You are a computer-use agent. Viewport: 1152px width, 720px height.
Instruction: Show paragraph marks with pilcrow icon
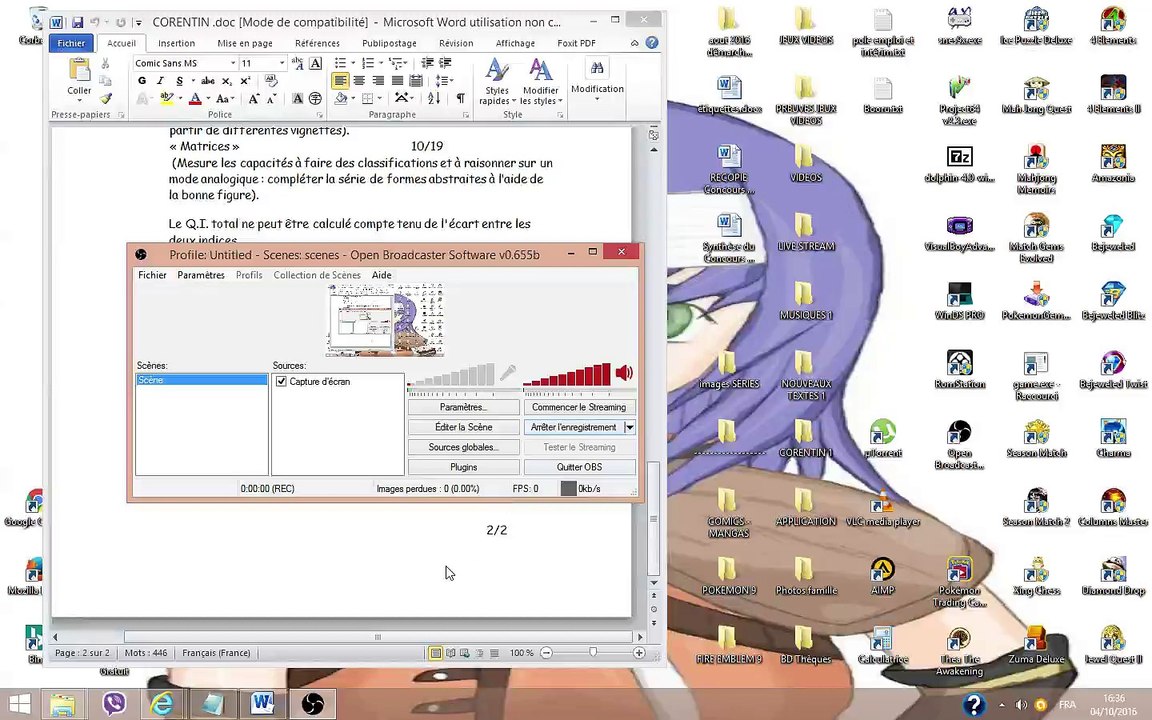point(461,98)
